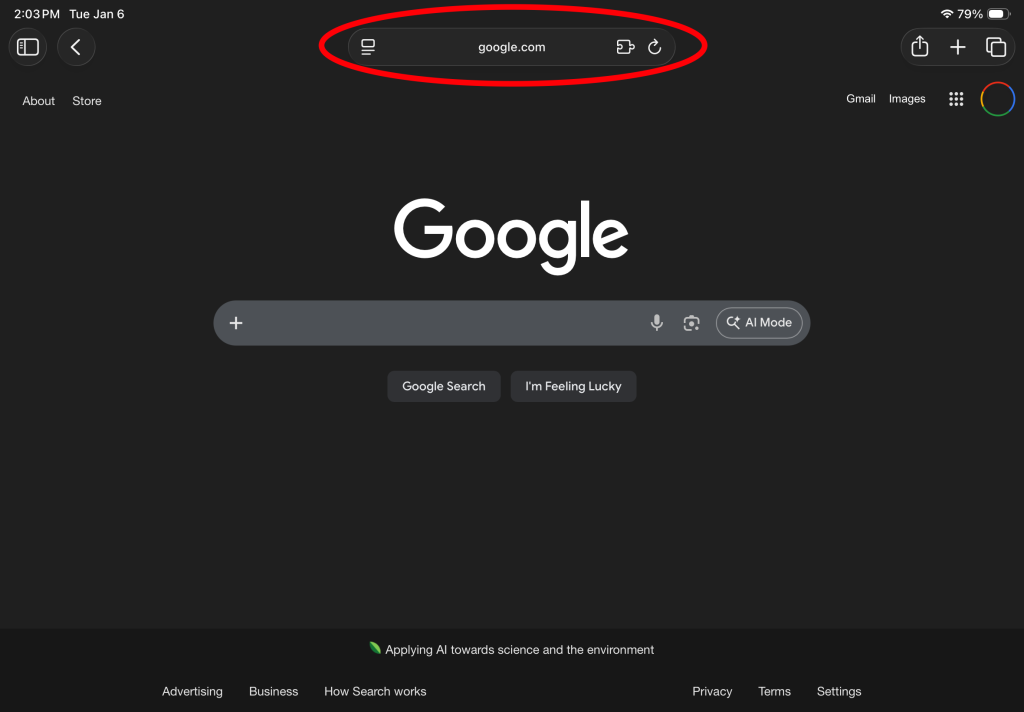Open the Google apps grid

[956, 99]
